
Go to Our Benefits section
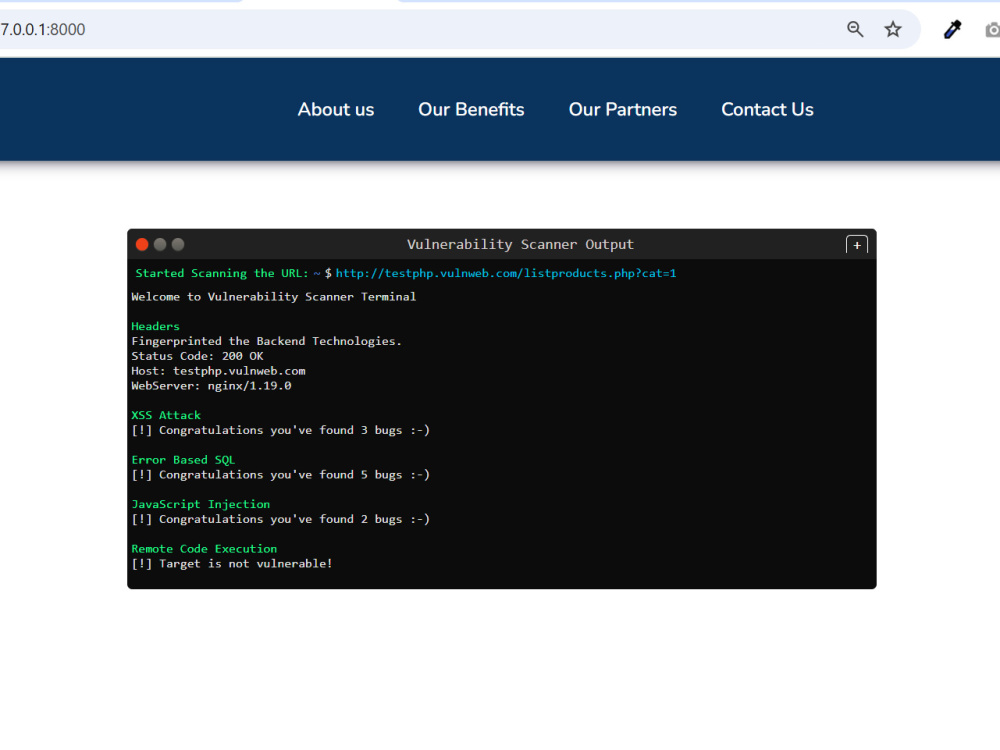pos(471,110)
